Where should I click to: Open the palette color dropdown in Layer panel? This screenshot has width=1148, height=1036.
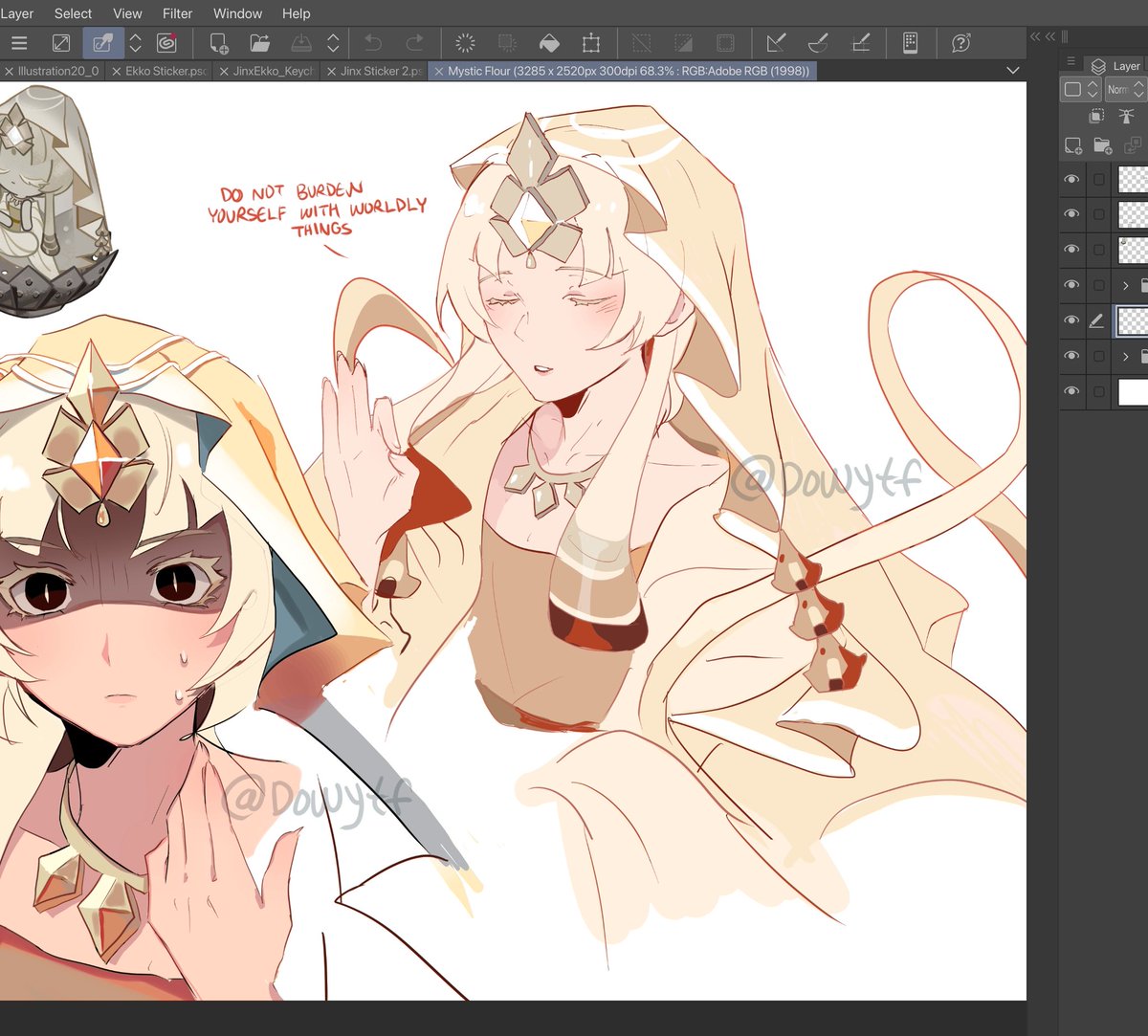[1081, 89]
